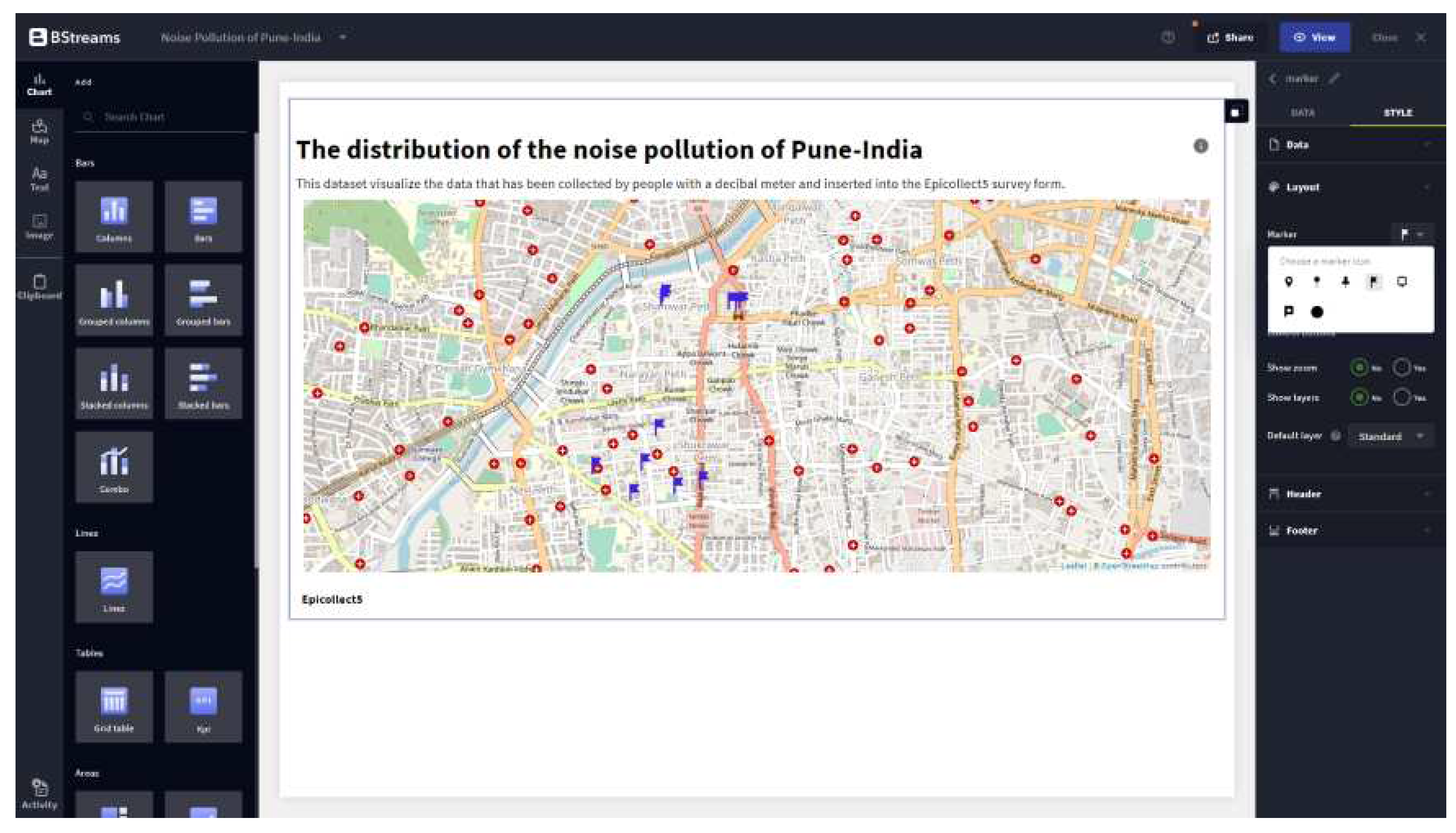Select the Columns chart type
The width and height of the screenshot is (1456, 833).
(x=114, y=217)
